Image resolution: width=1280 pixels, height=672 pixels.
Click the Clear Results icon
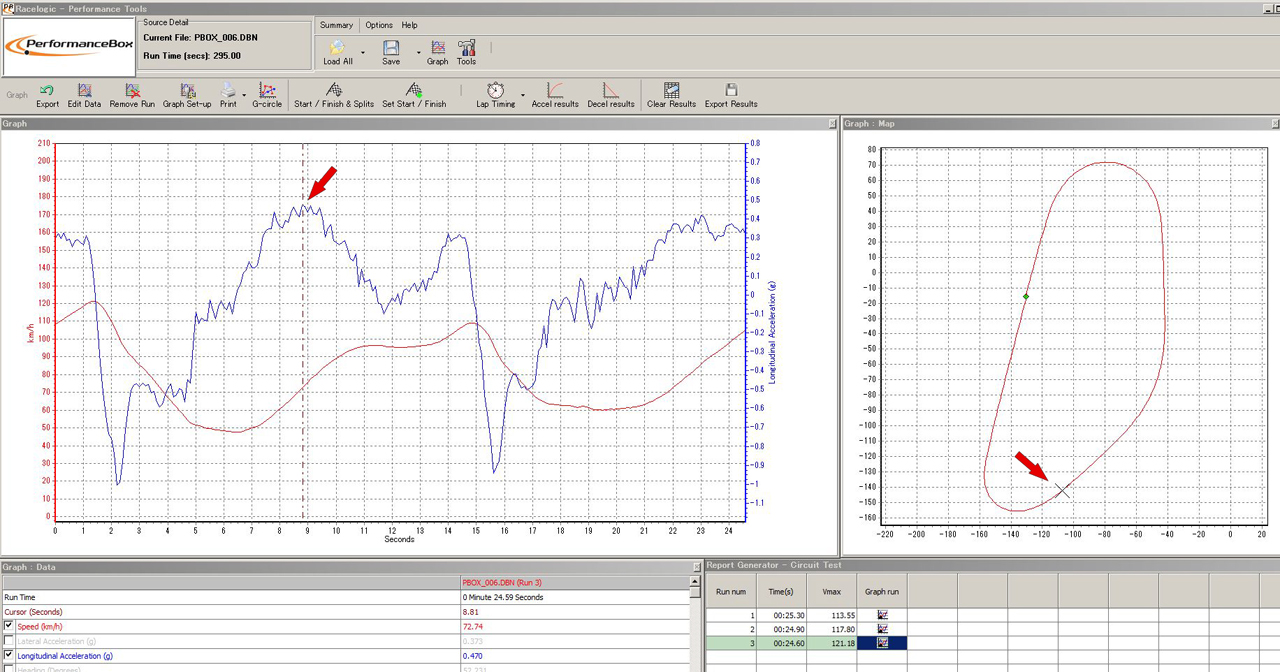coord(671,92)
